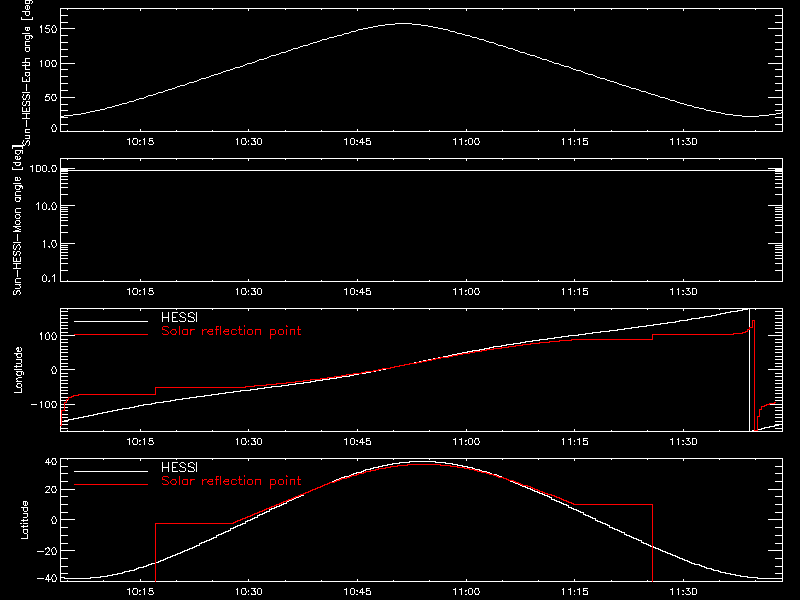Click 100 tick value on Longitude axis

(x=47, y=336)
